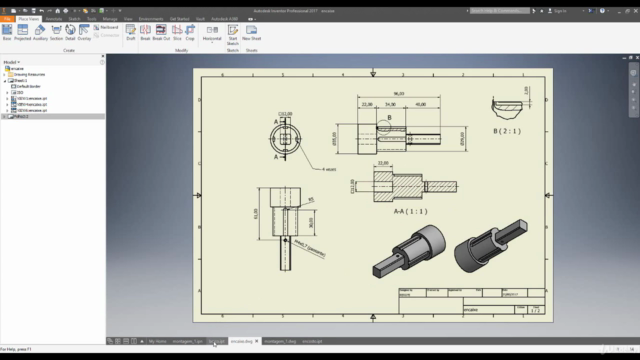Screen dimensions: 640x360
Task: Open the Vault ribbon tab
Action: click(200, 19)
